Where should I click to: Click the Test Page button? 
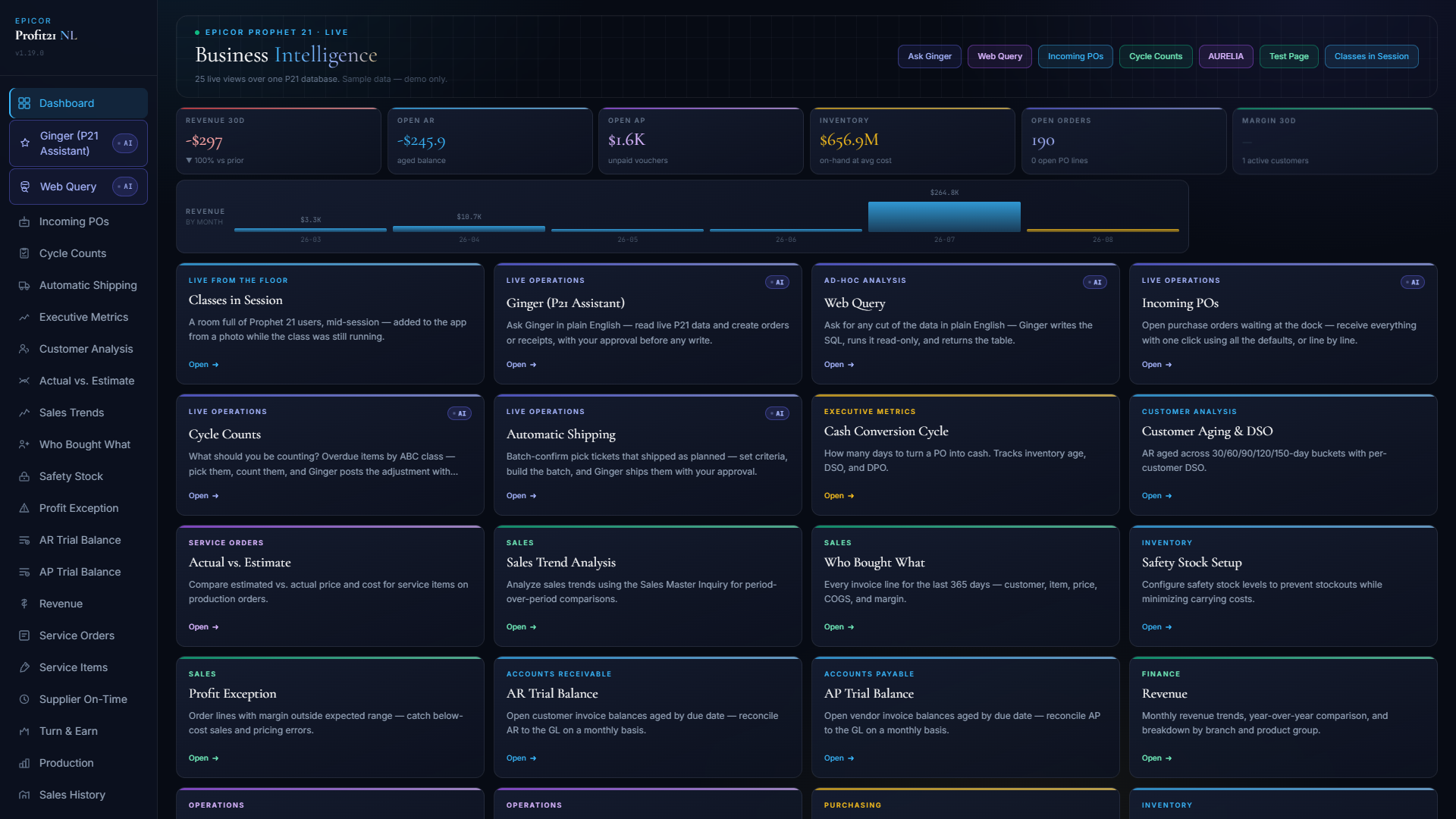tap(1289, 56)
